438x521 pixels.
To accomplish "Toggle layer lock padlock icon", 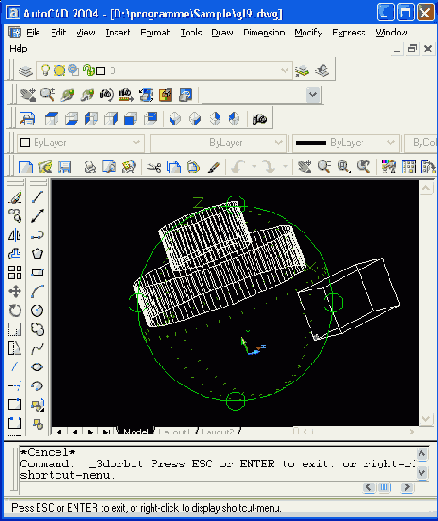I will [x=88, y=70].
